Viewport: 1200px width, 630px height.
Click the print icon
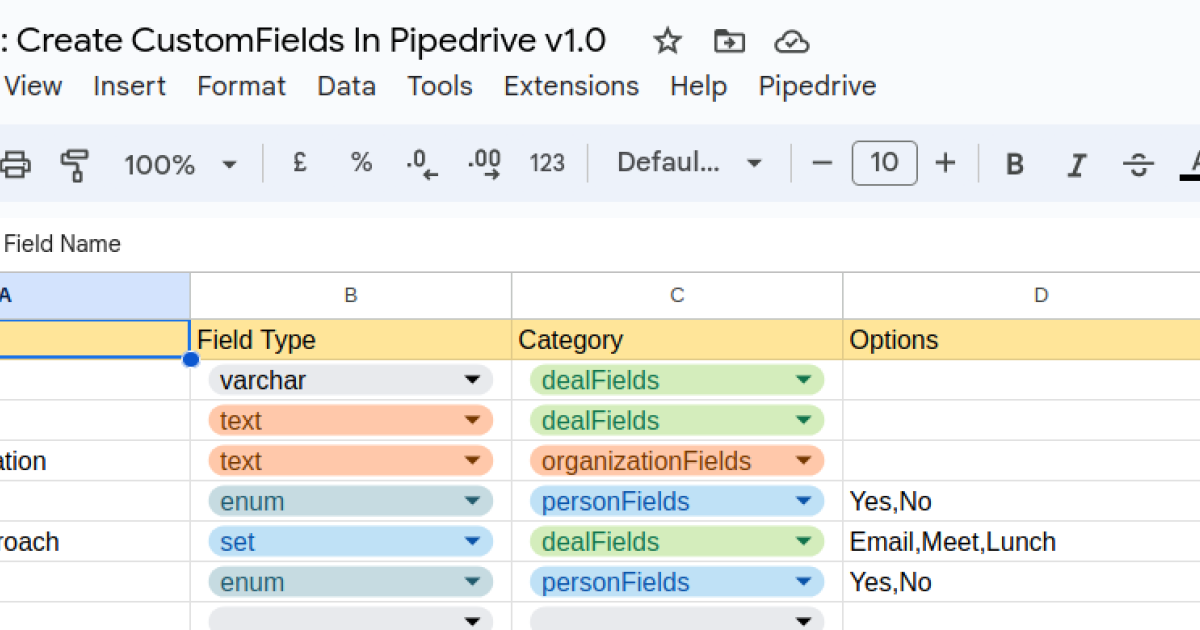15,163
